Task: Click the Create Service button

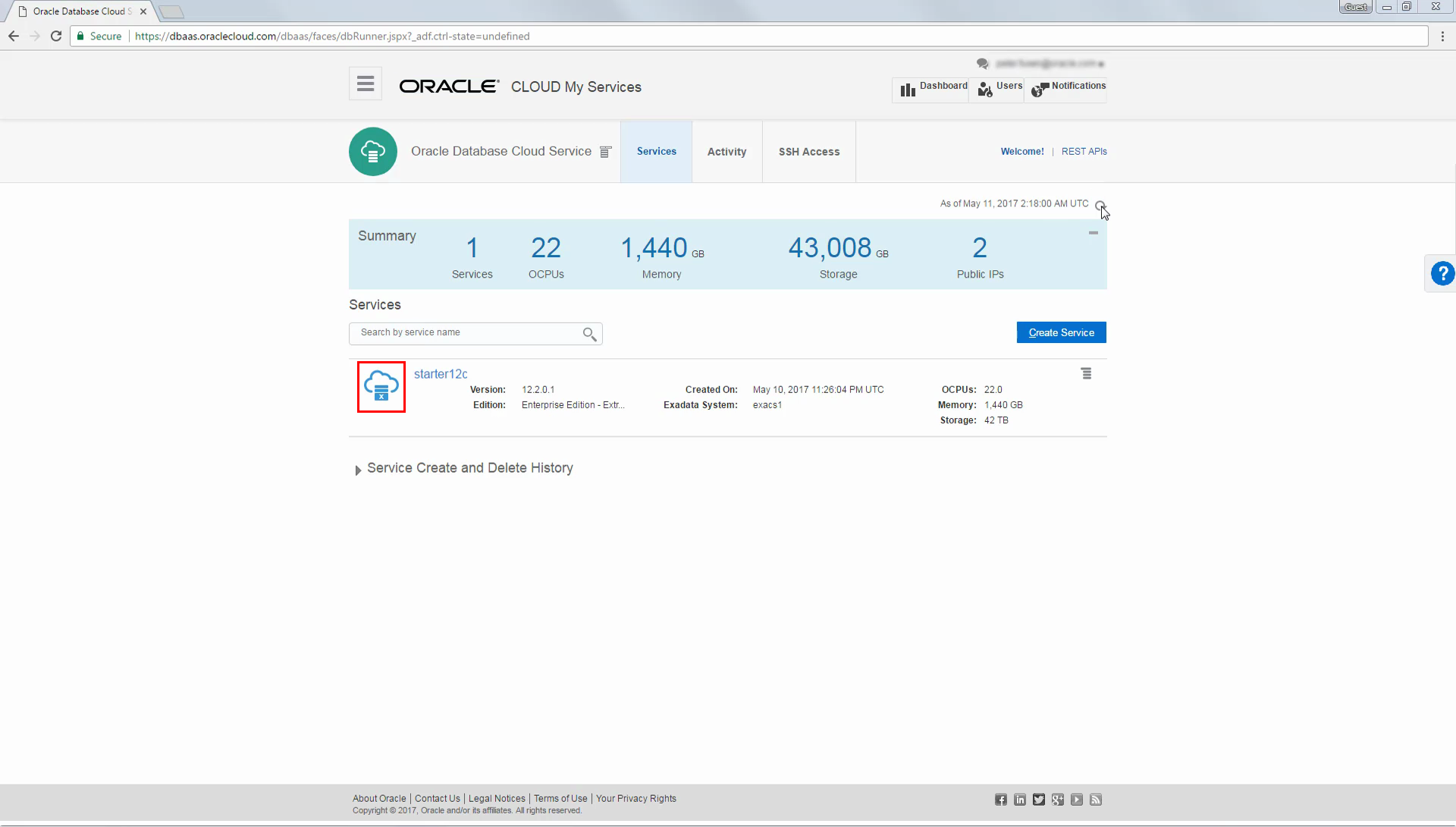Action: (1061, 332)
